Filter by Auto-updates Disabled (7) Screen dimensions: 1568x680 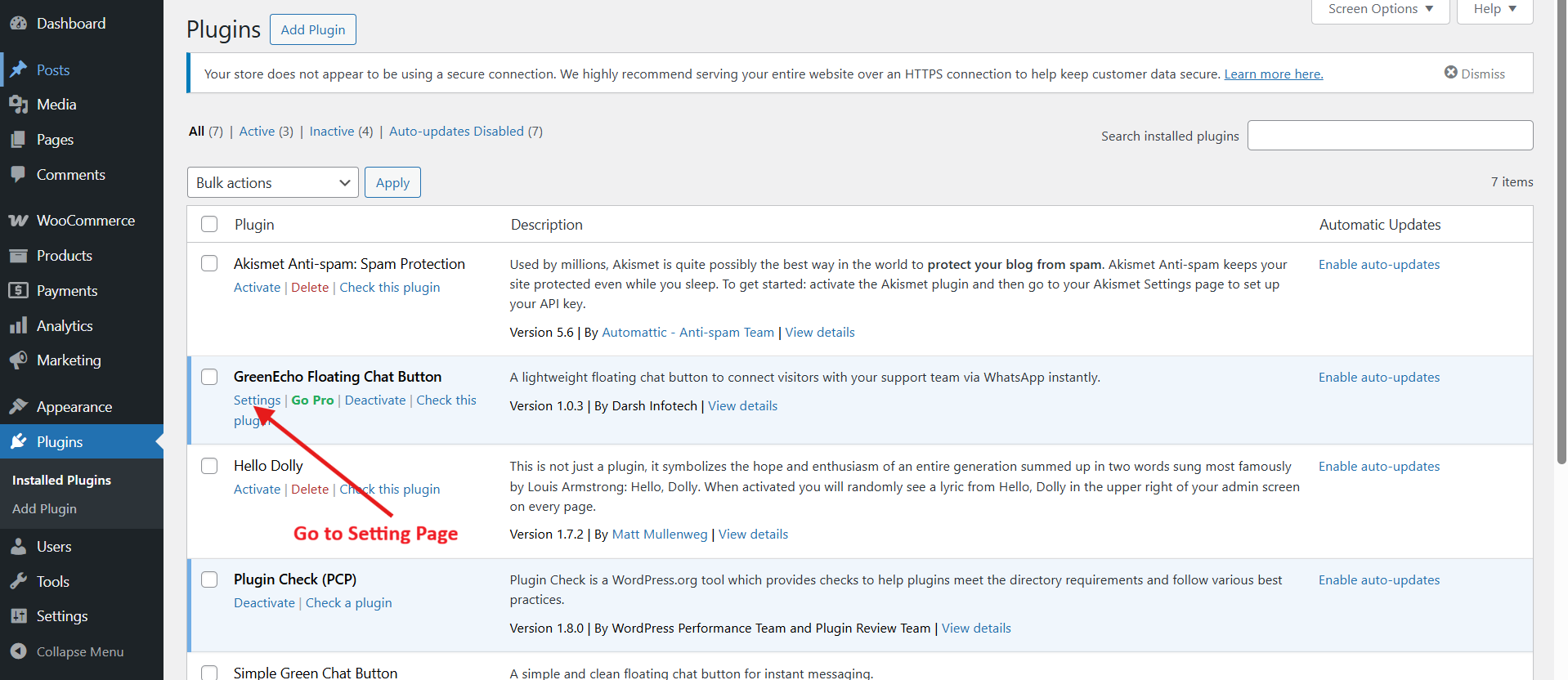coord(466,131)
